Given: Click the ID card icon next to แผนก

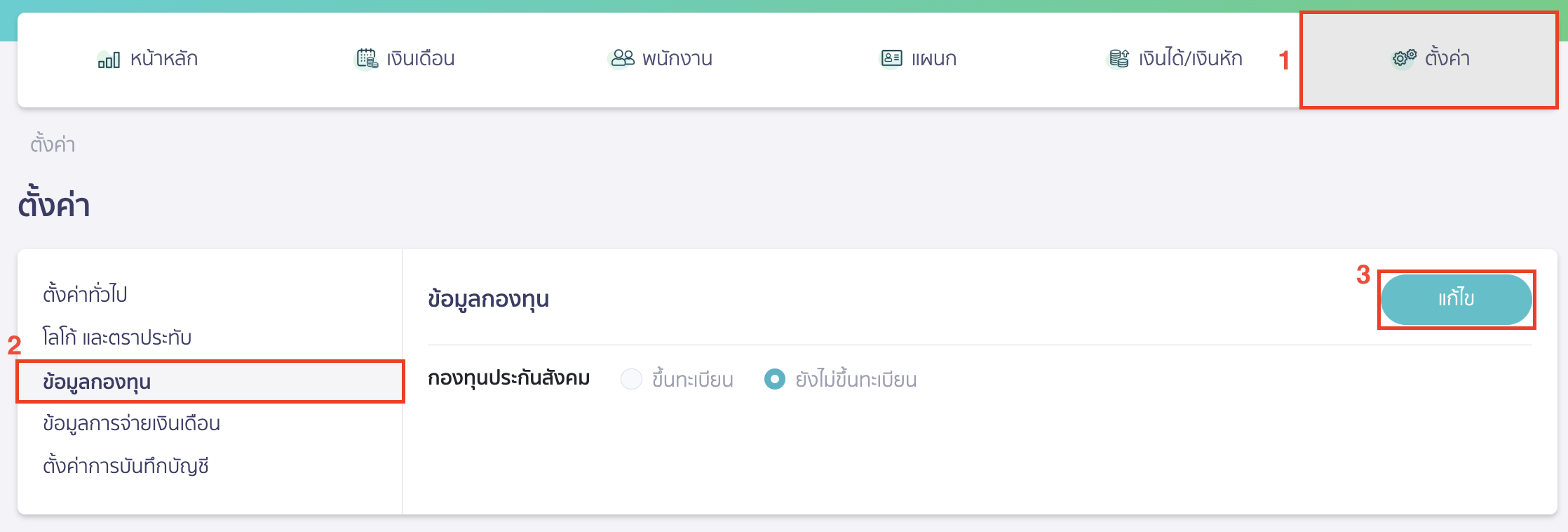Looking at the screenshot, I should coord(891,59).
